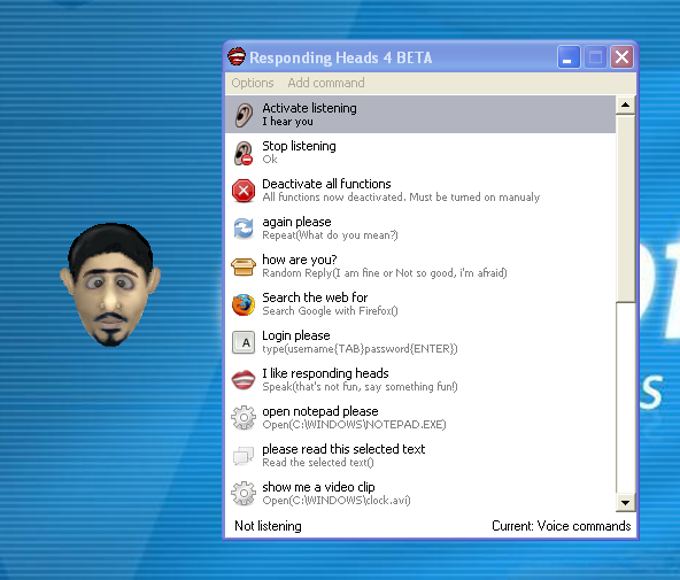680x580 pixels.
Task: Select the 'Stop listening' command text
Action: coord(299,146)
